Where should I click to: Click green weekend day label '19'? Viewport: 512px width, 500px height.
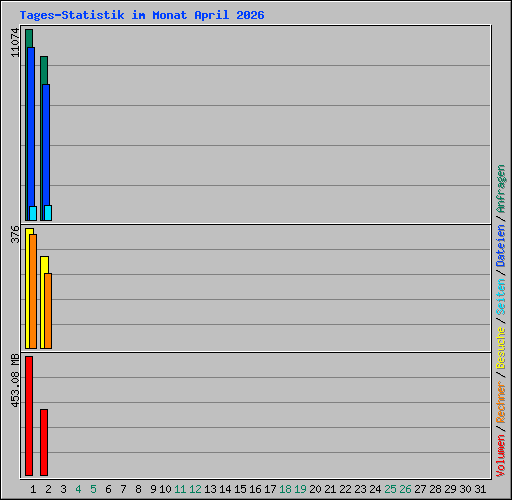300,489
